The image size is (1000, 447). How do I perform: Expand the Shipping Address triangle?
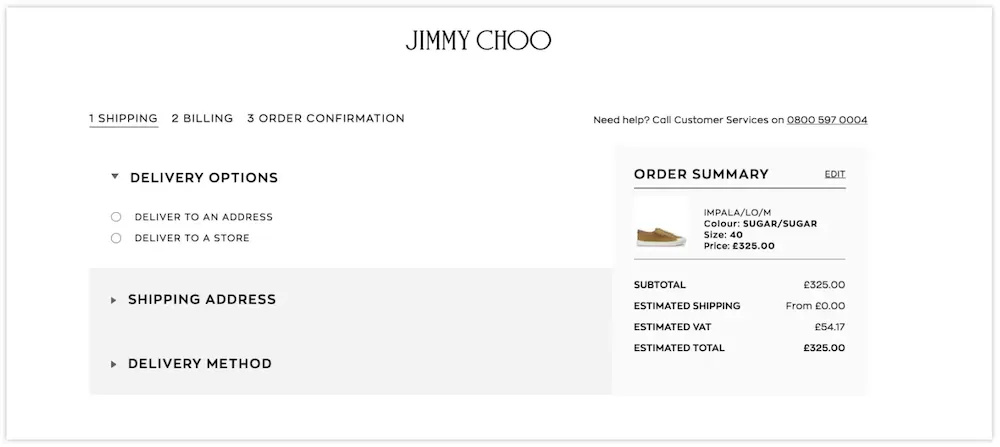114,300
